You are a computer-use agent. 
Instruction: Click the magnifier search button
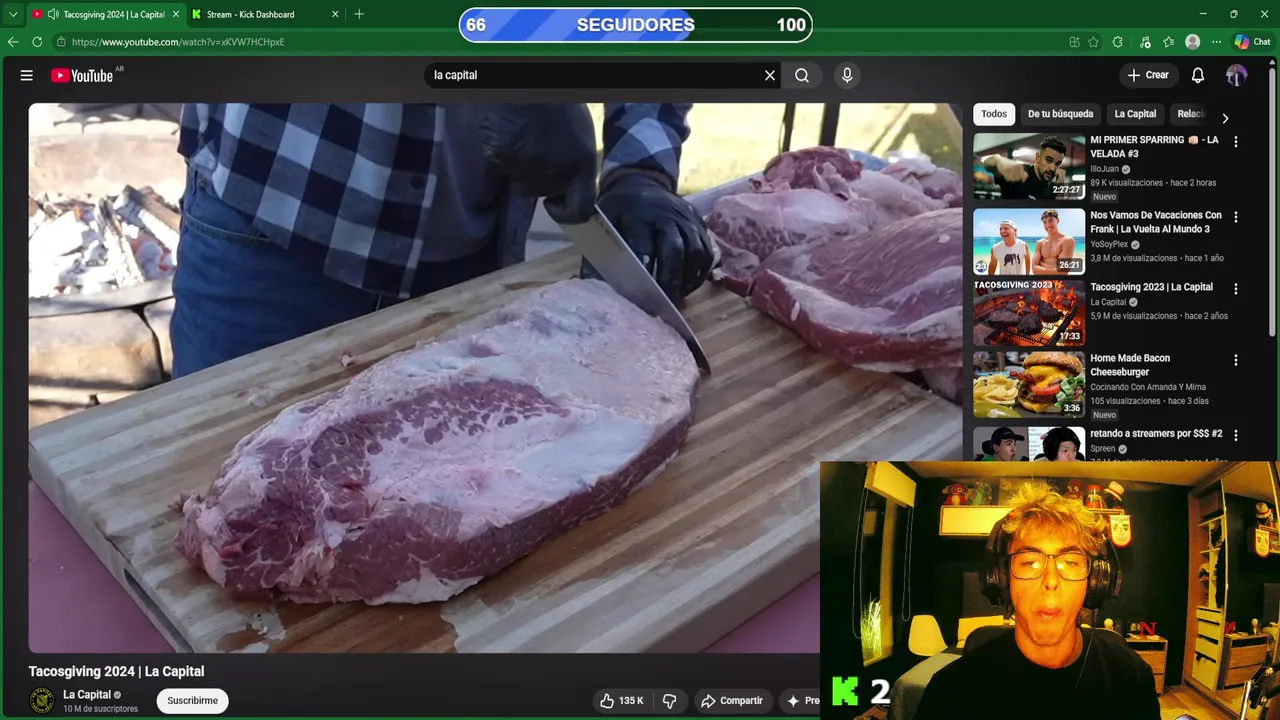(x=802, y=75)
